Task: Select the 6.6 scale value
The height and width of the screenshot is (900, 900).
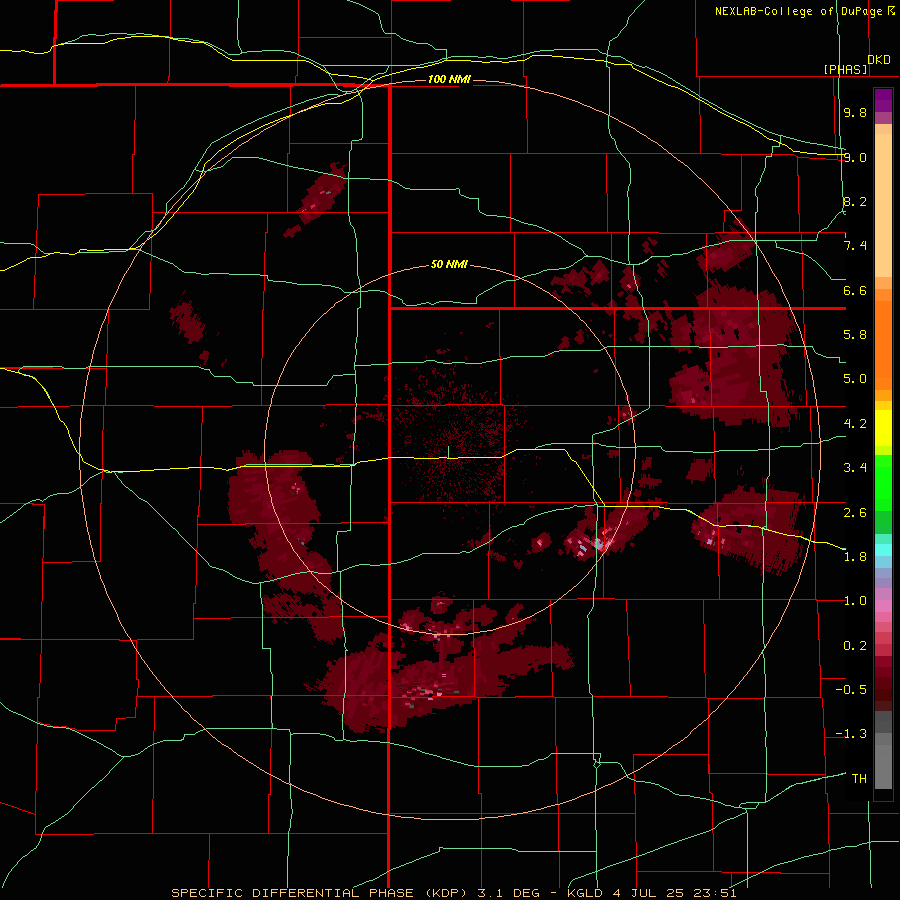Action: (855, 290)
